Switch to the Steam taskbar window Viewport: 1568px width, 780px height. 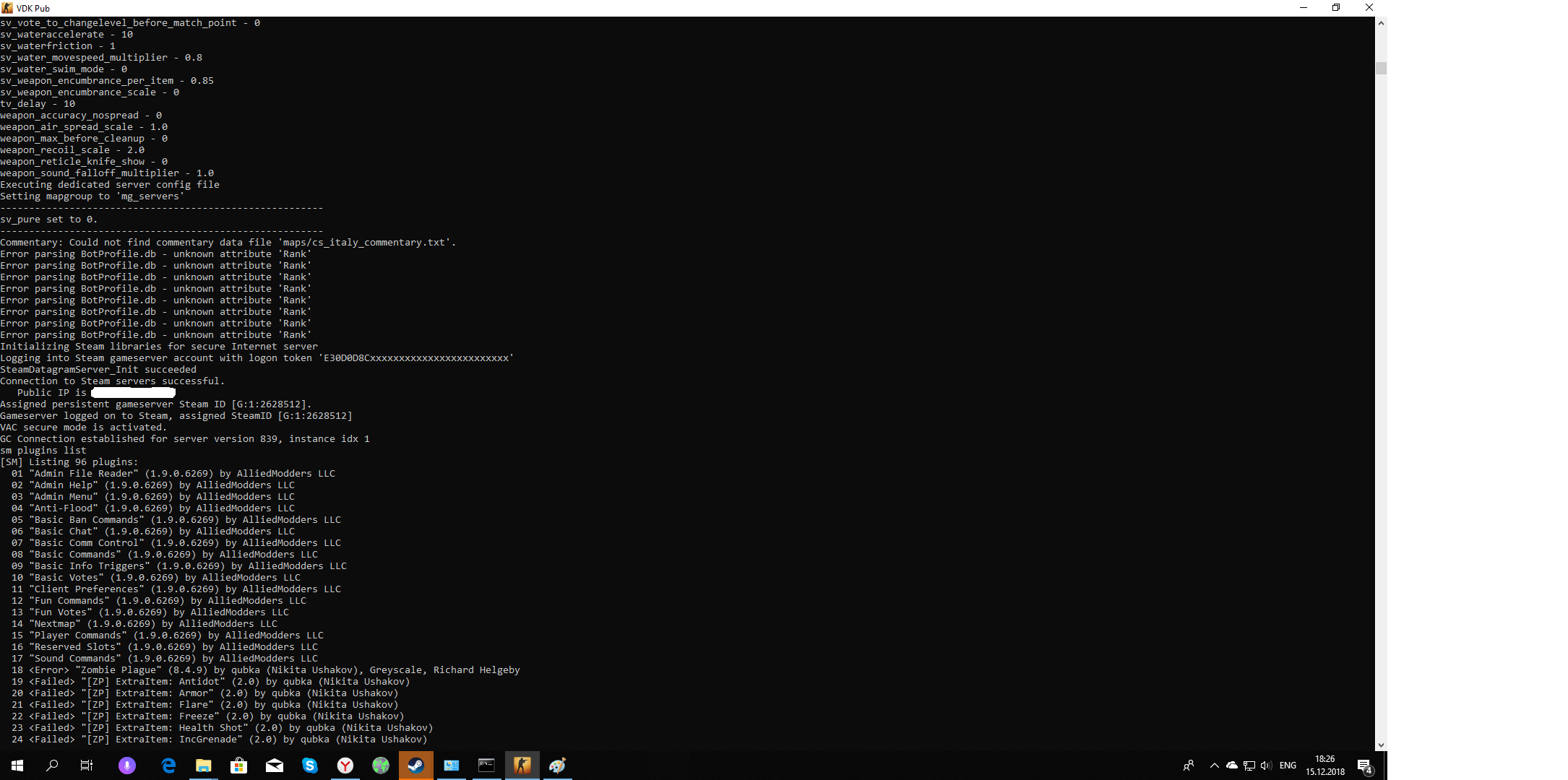click(416, 766)
